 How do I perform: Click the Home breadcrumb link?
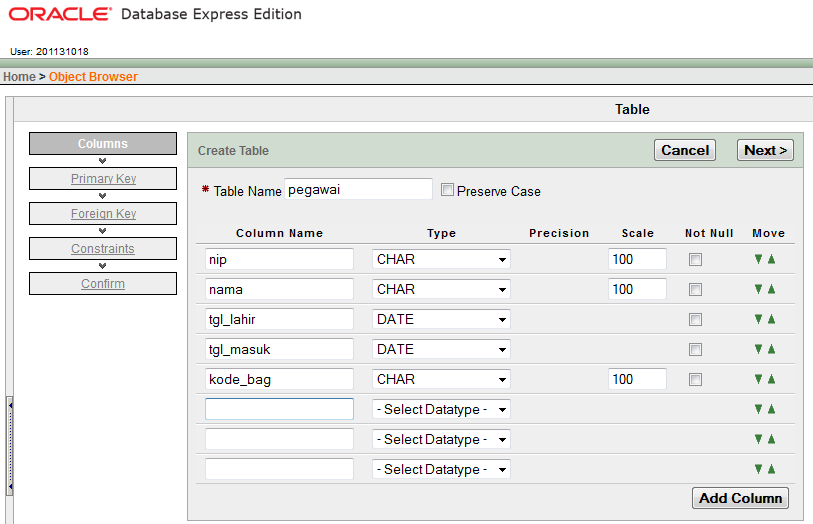click(19, 77)
